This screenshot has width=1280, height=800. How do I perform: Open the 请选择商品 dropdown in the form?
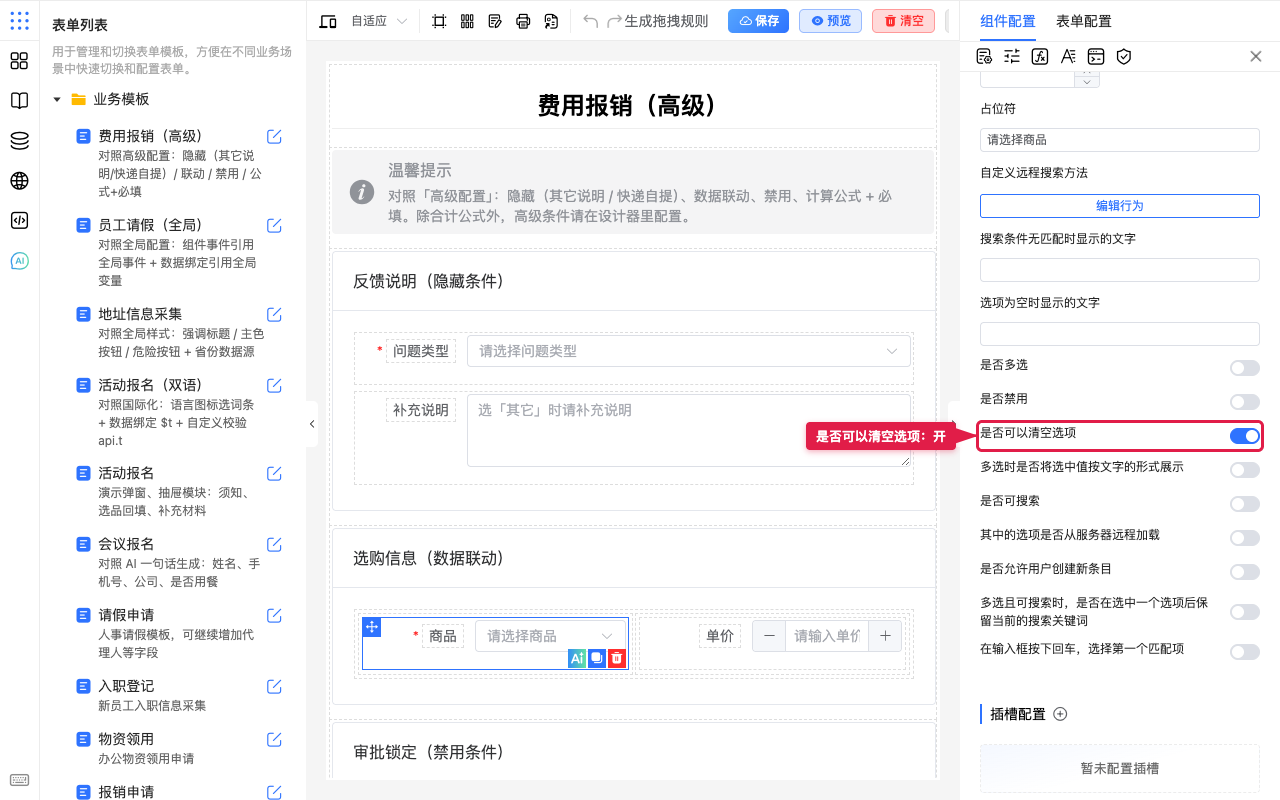pos(550,636)
